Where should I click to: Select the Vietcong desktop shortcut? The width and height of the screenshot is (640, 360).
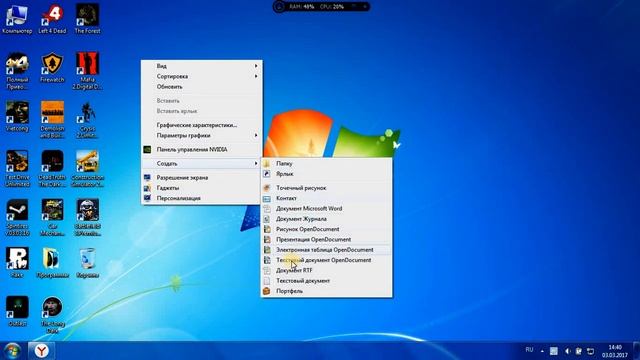coord(17,117)
